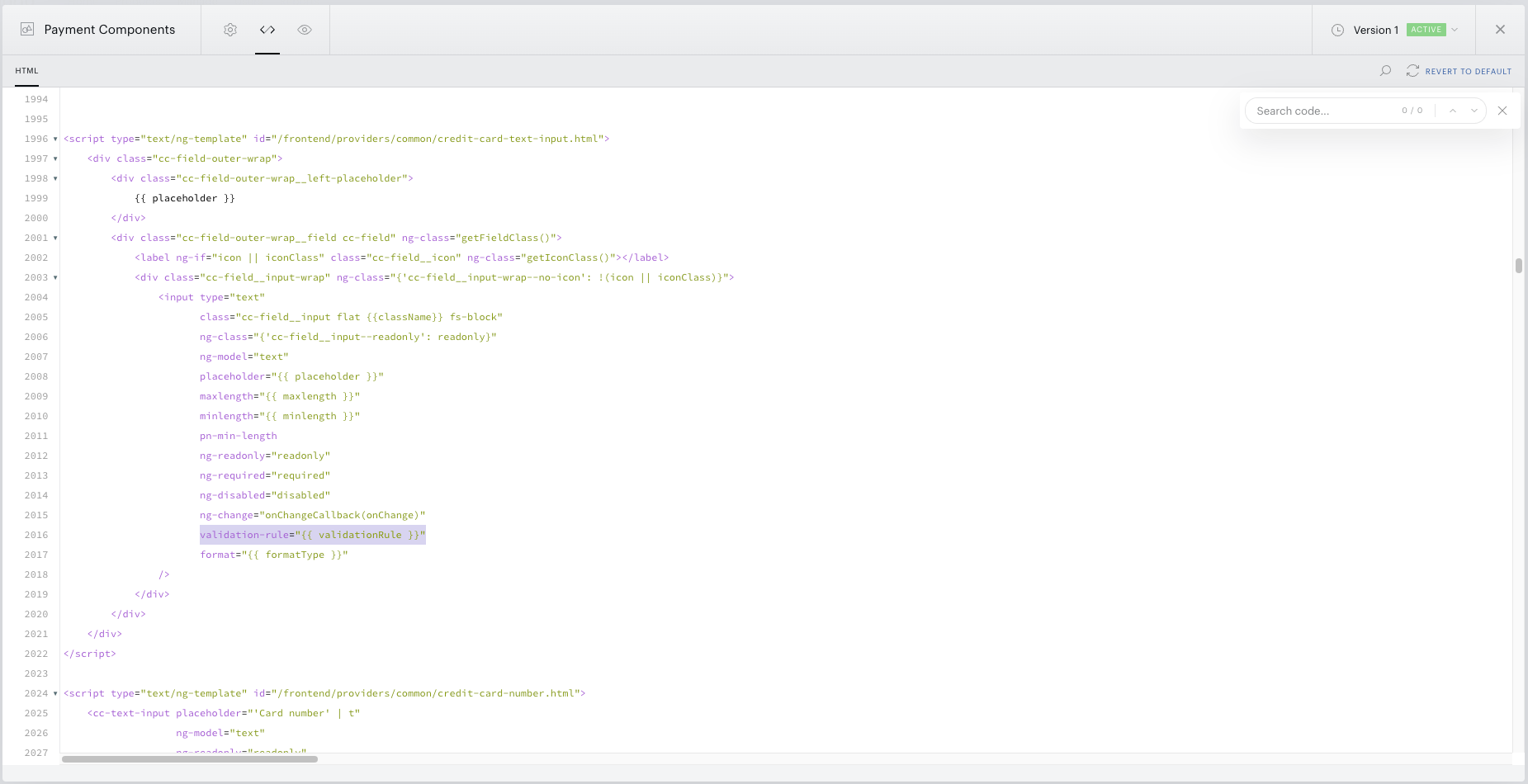Click the version history clock icon
1528x784 pixels.
pos(1337,30)
